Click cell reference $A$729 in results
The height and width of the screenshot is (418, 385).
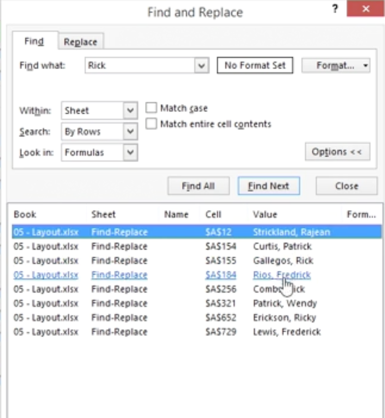pyautogui.click(x=221, y=332)
